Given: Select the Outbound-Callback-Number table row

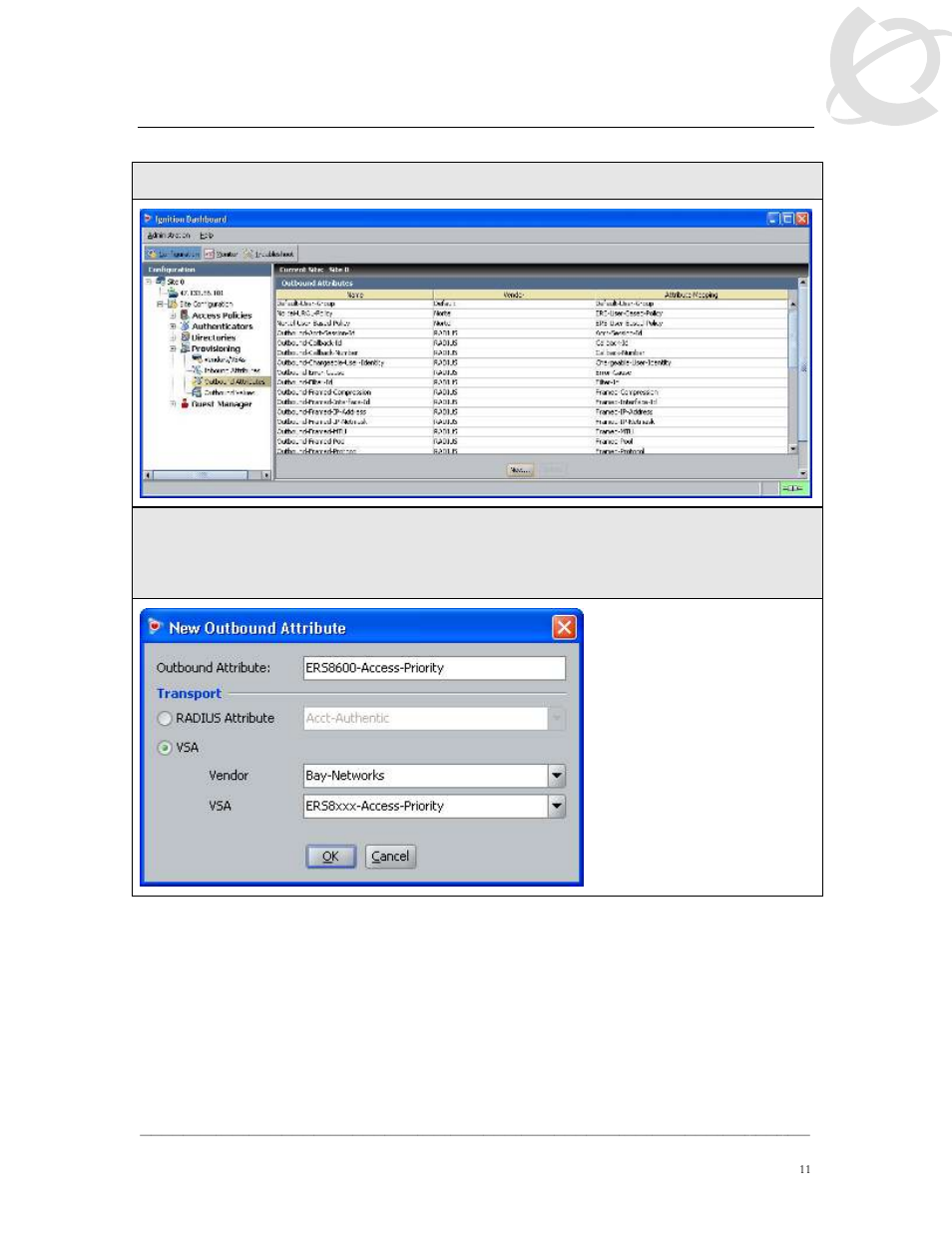Looking at the screenshot, I should (532, 352).
